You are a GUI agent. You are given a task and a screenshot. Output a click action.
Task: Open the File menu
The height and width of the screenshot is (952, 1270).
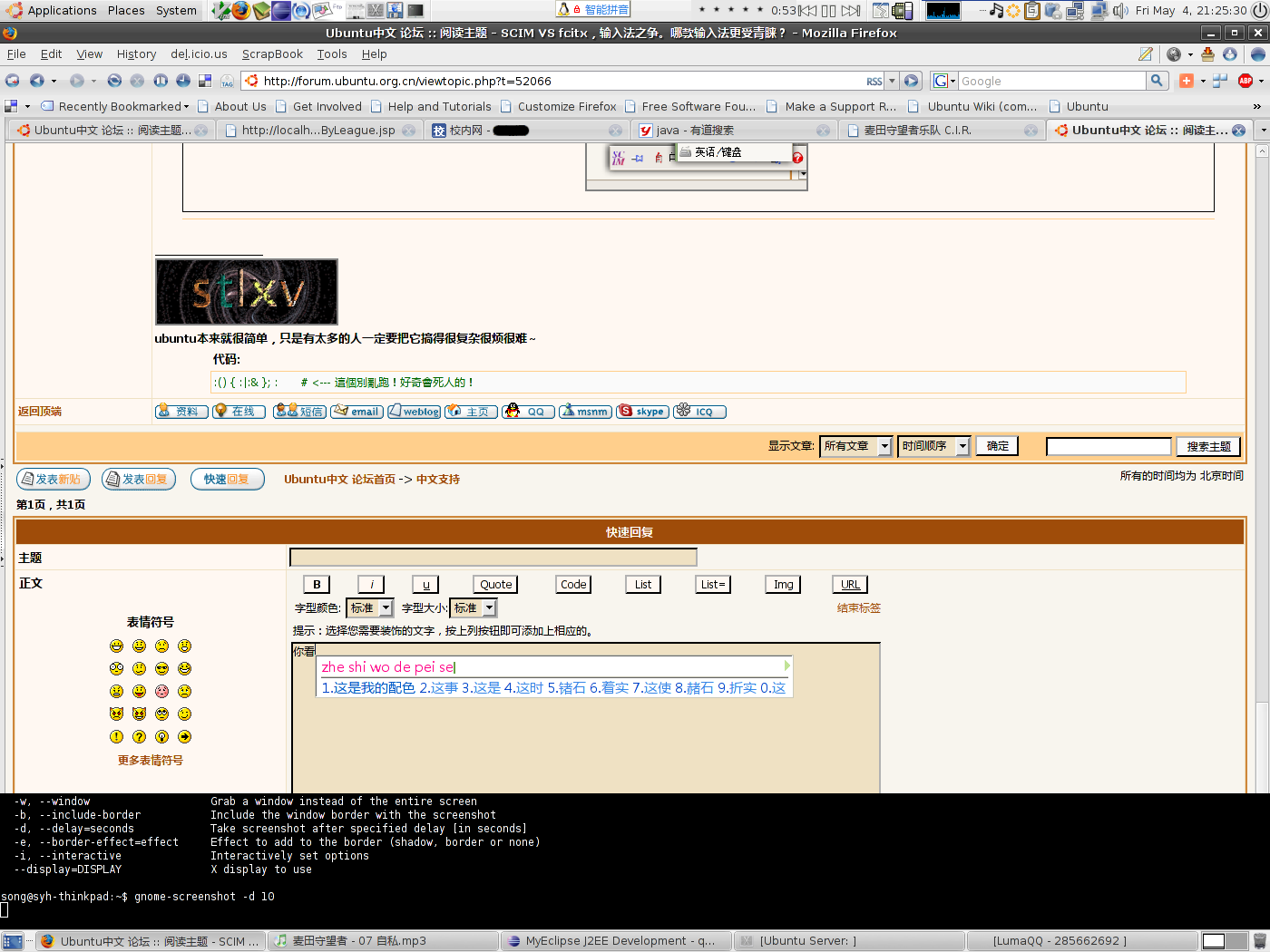click(x=16, y=54)
